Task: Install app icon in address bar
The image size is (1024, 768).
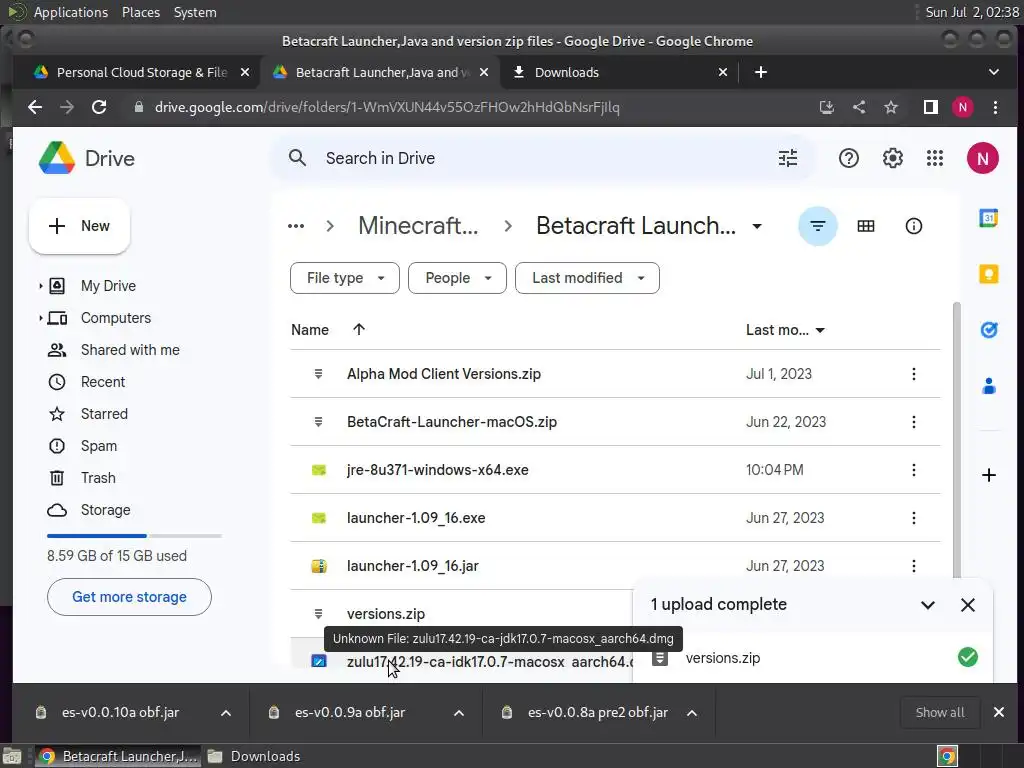Action: (827, 107)
